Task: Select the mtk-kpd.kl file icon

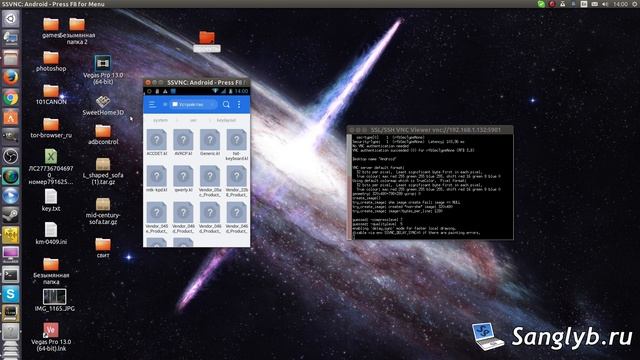Action: [157, 176]
